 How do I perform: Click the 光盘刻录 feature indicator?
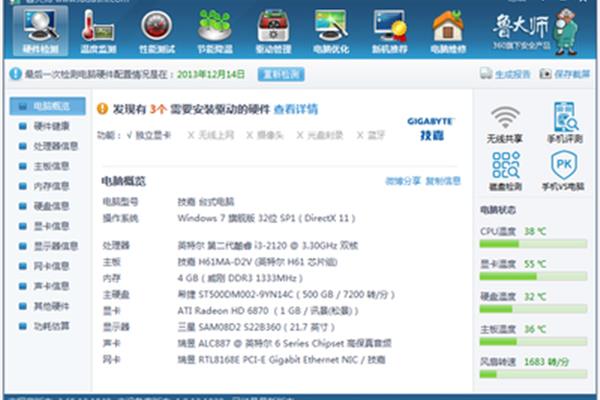click(320, 135)
